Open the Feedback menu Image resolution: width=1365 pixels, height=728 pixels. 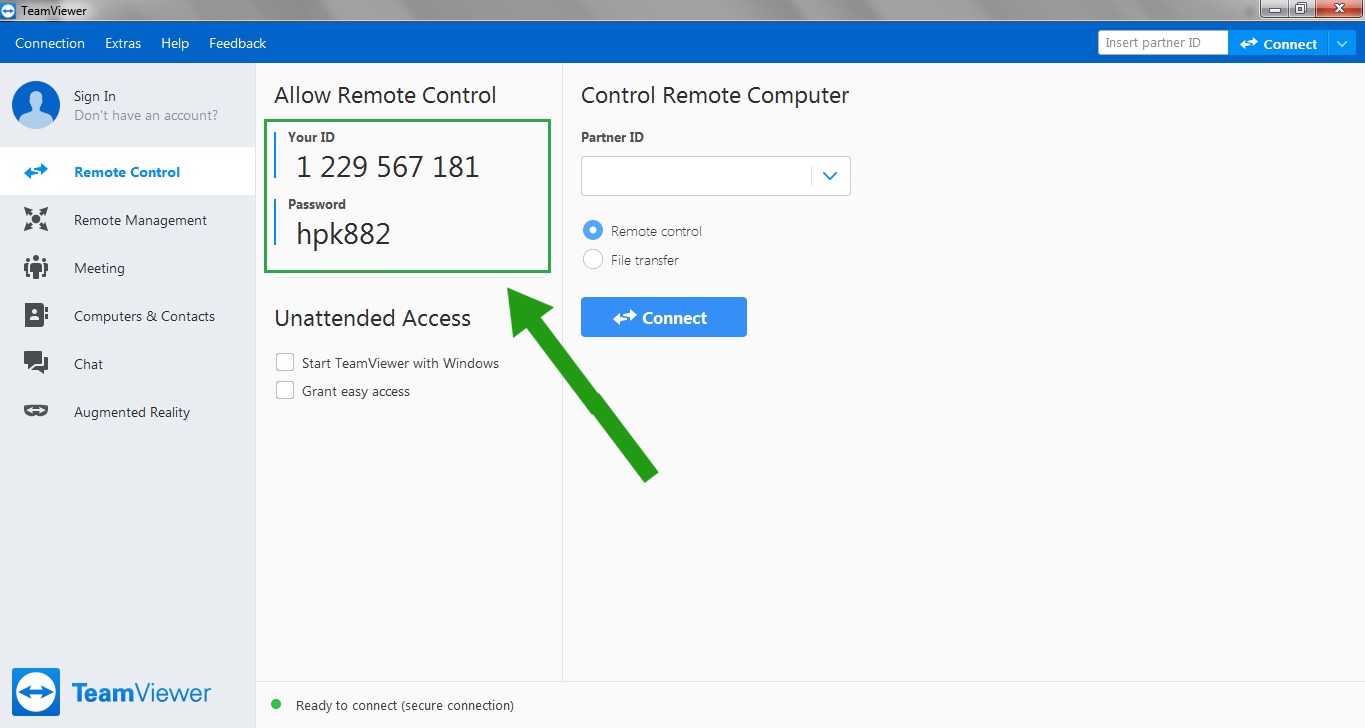pyautogui.click(x=237, y=43)
